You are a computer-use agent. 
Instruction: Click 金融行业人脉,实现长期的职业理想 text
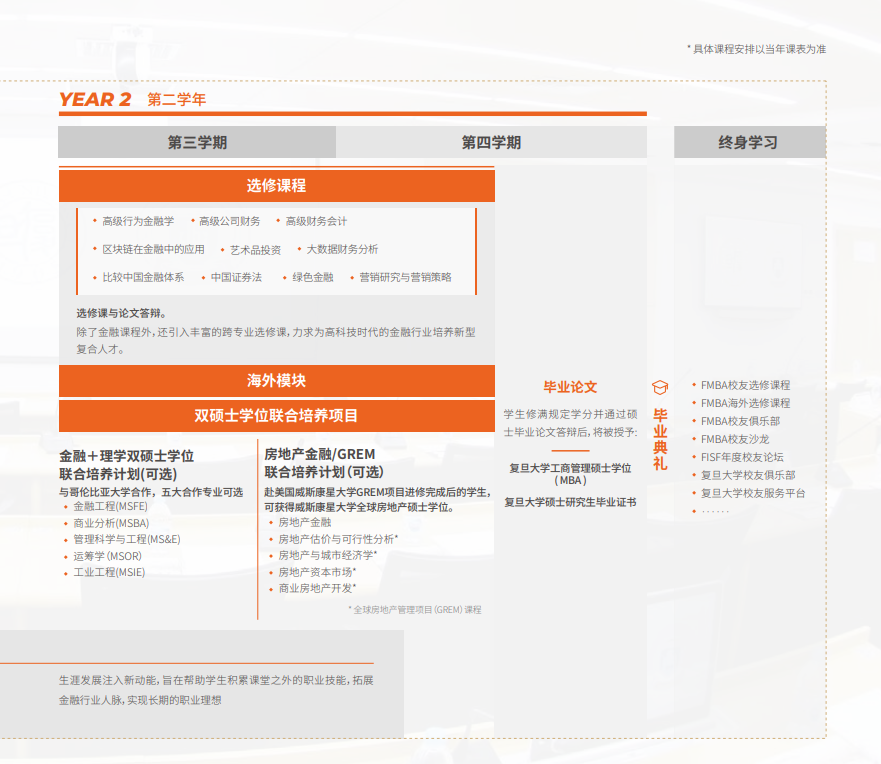[140, 701]
